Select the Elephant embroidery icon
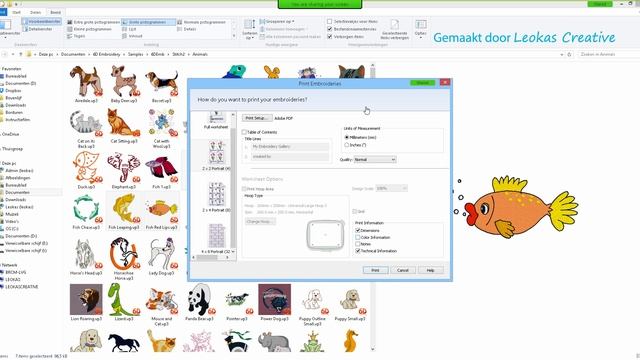Screen dimensions: 640x360 point(124,170)
